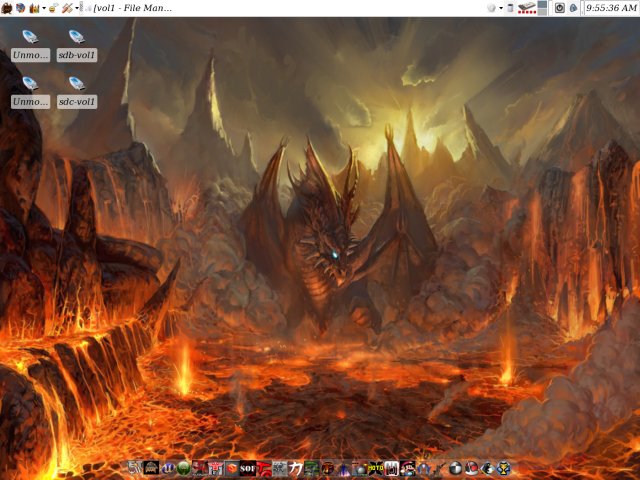Switch to the lower workspace in pager
This screenshot has width=640, height=480.
click(x=543, y=12)
